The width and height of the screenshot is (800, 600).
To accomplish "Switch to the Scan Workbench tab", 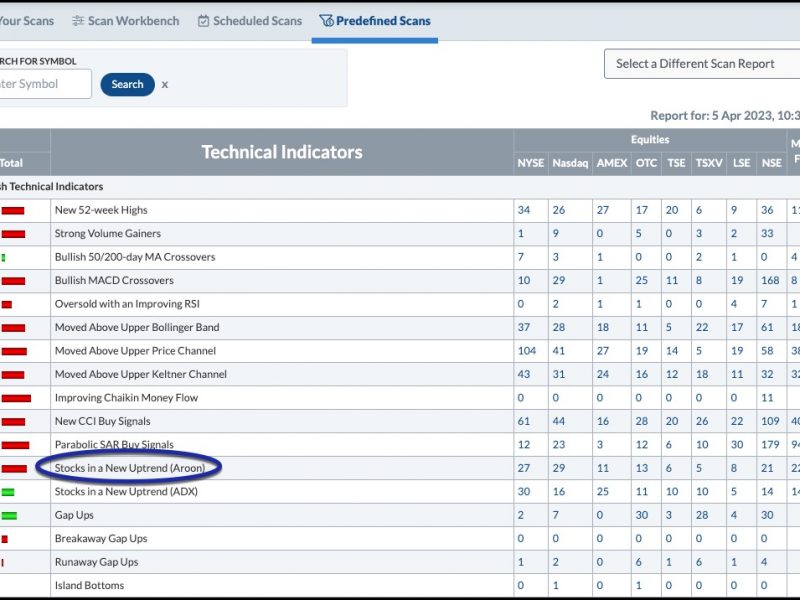I will point(126,21).
